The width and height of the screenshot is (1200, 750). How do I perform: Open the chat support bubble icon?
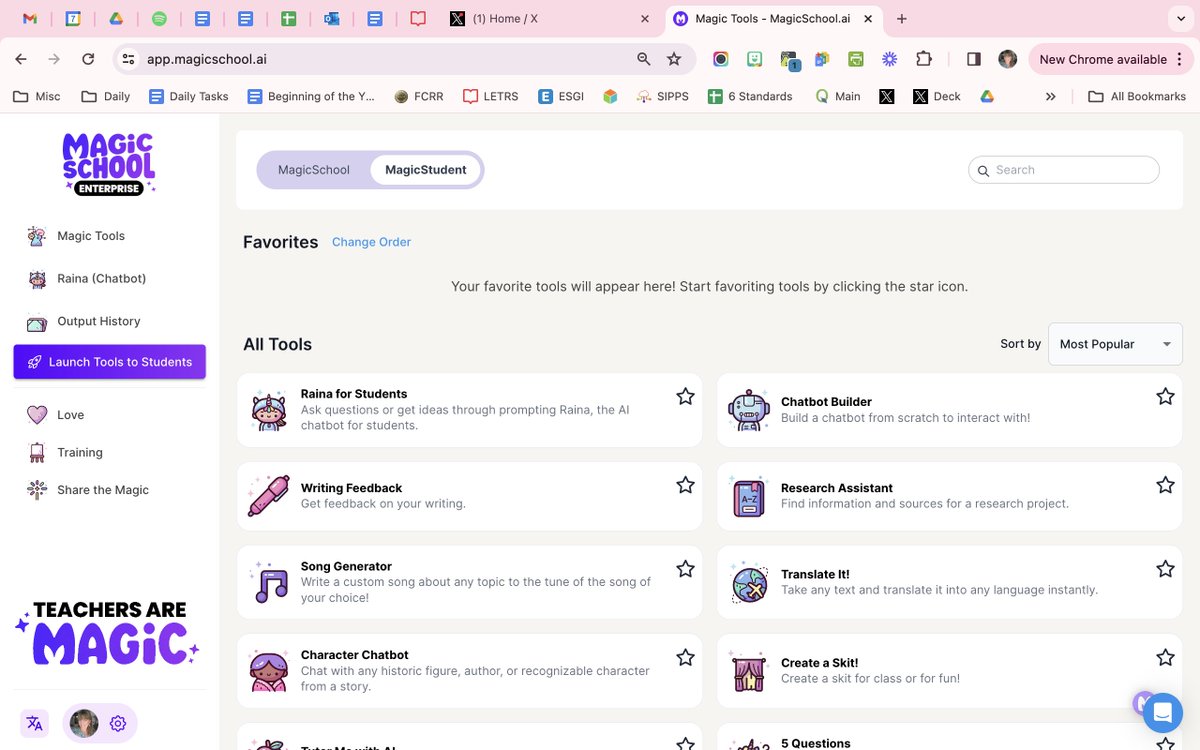tap(1162, 712)
